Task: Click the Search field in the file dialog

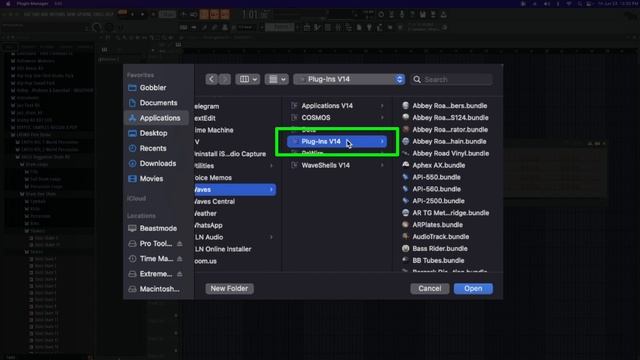Action: pyautogui.click(x=452, y=79)
